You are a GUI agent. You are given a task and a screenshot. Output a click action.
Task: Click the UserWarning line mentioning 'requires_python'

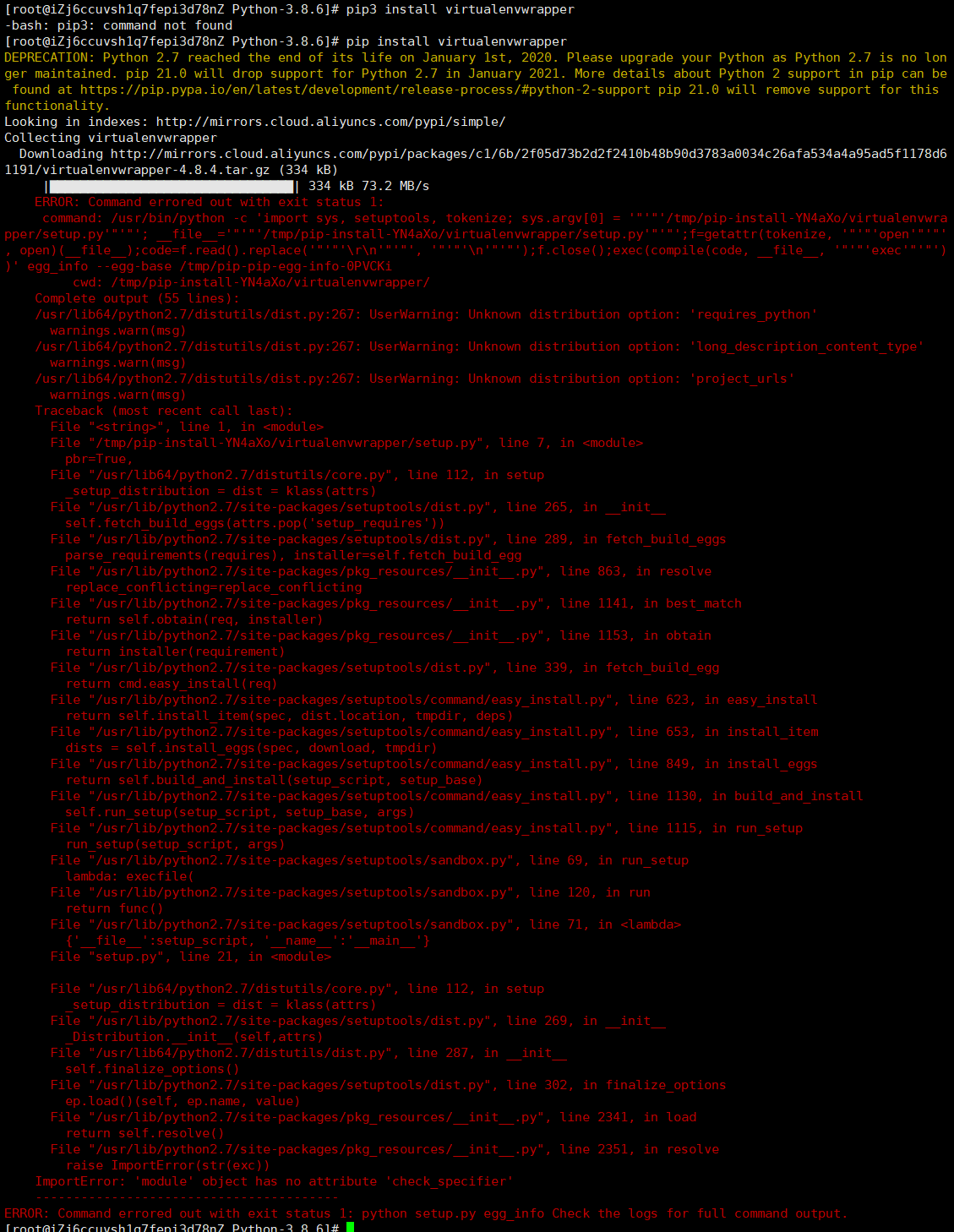coord(427,314)
